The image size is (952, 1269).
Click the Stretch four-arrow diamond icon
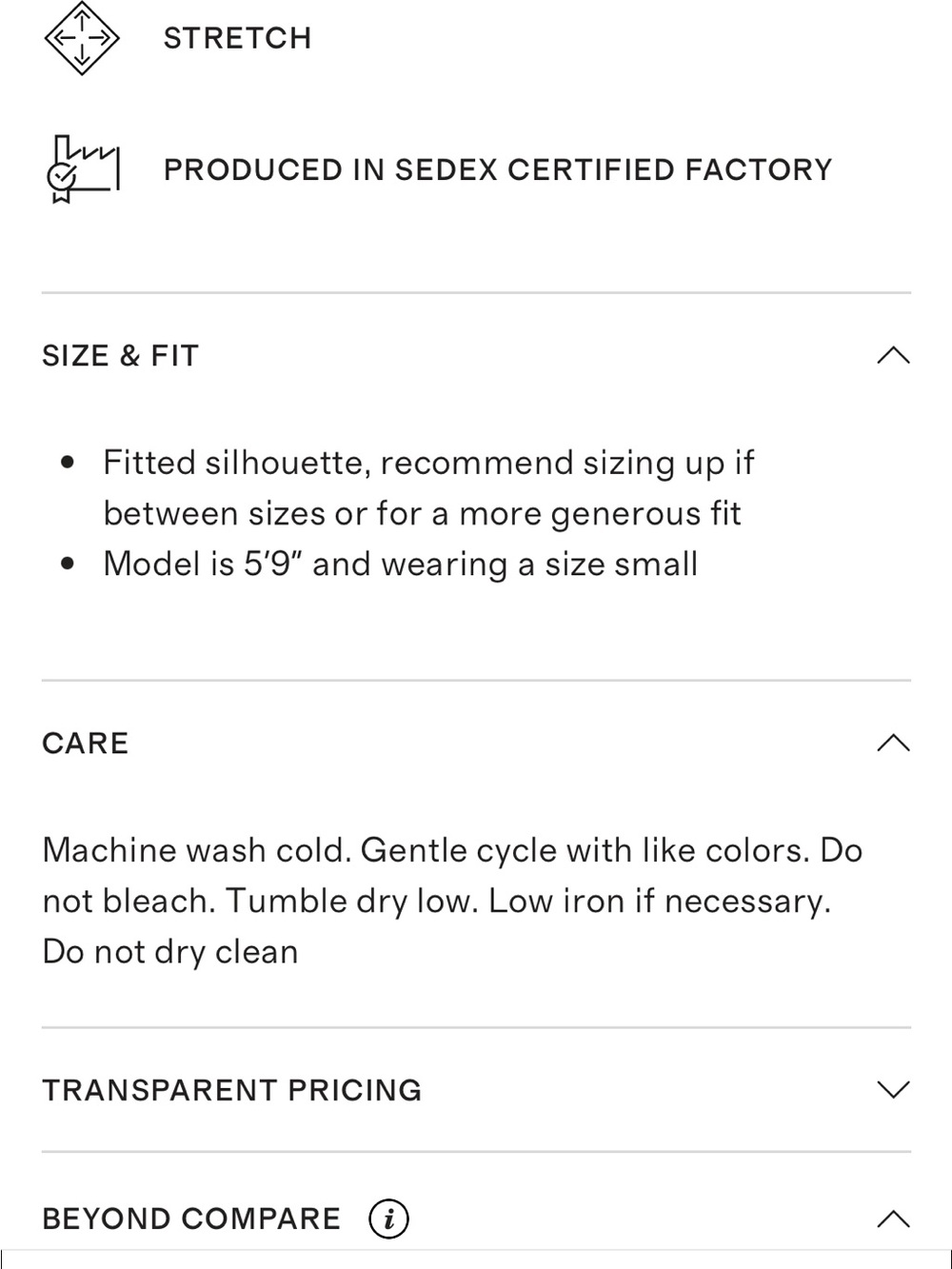point(82,38)
